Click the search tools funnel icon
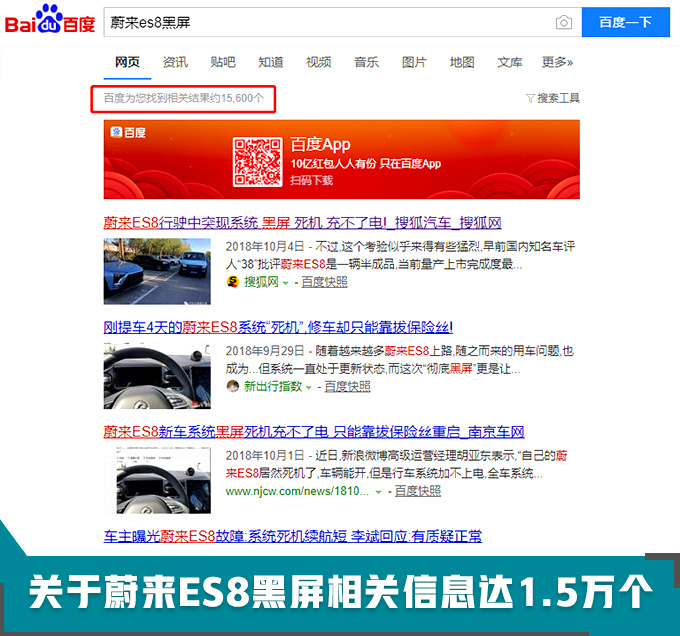 click(x=530, y=98)
